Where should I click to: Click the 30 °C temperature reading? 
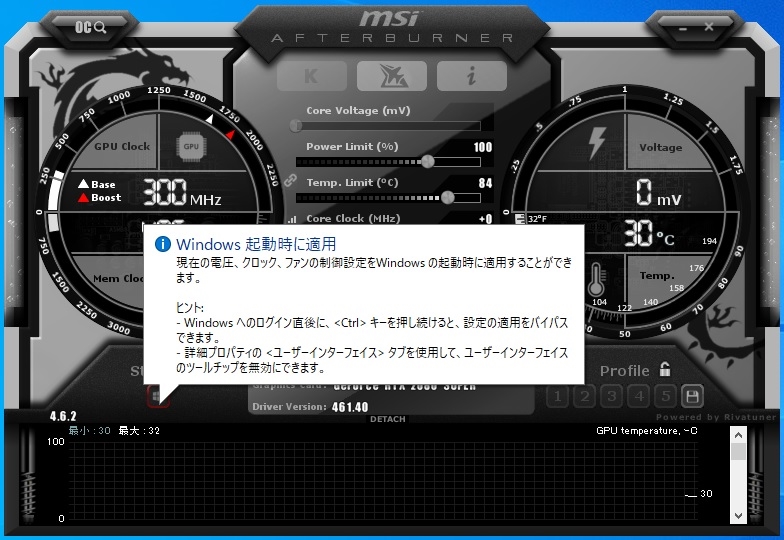(649, 234)
